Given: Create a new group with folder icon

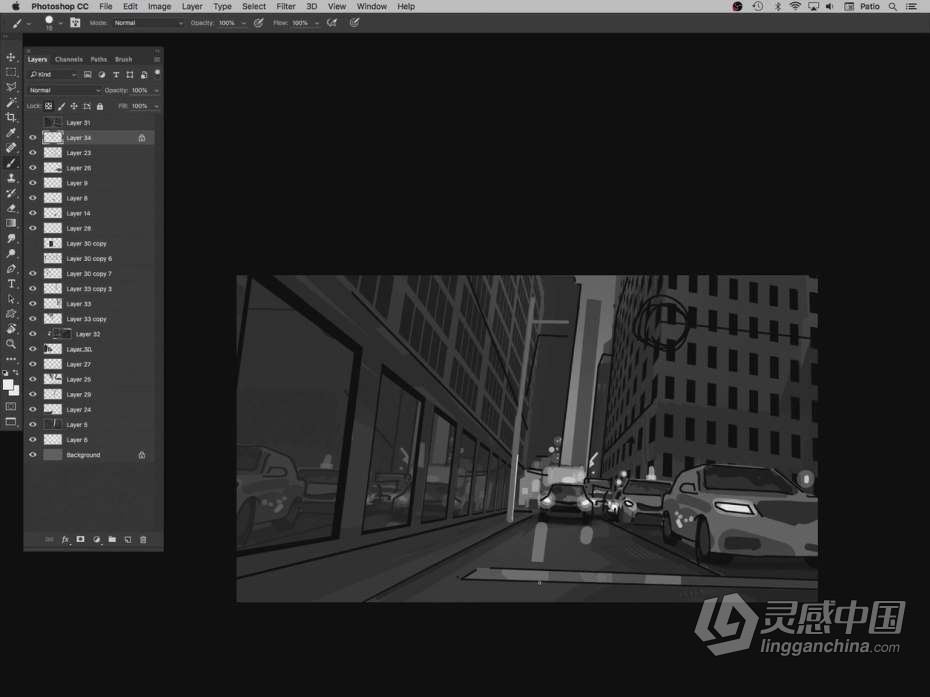Looking at the screenshot, I should coord(112,540).
